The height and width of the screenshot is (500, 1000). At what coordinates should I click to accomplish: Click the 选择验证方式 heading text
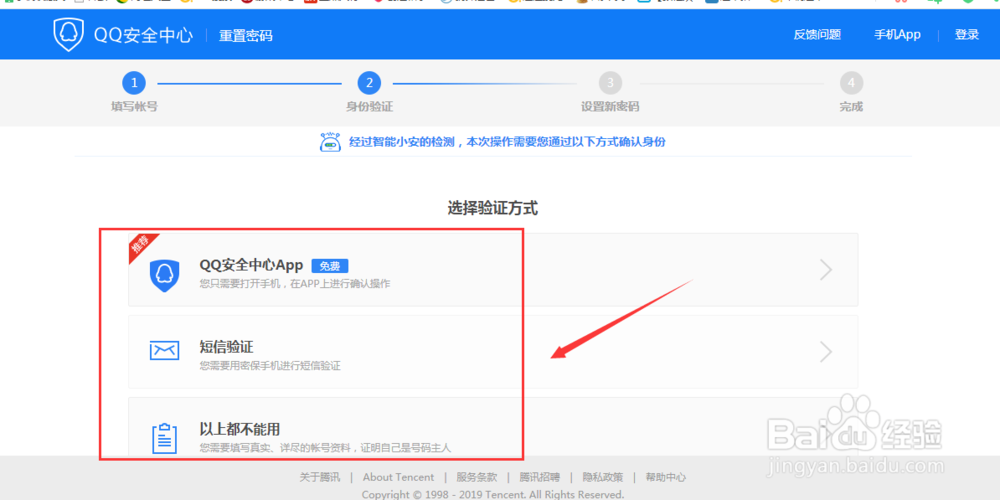[x=492, y=208]
